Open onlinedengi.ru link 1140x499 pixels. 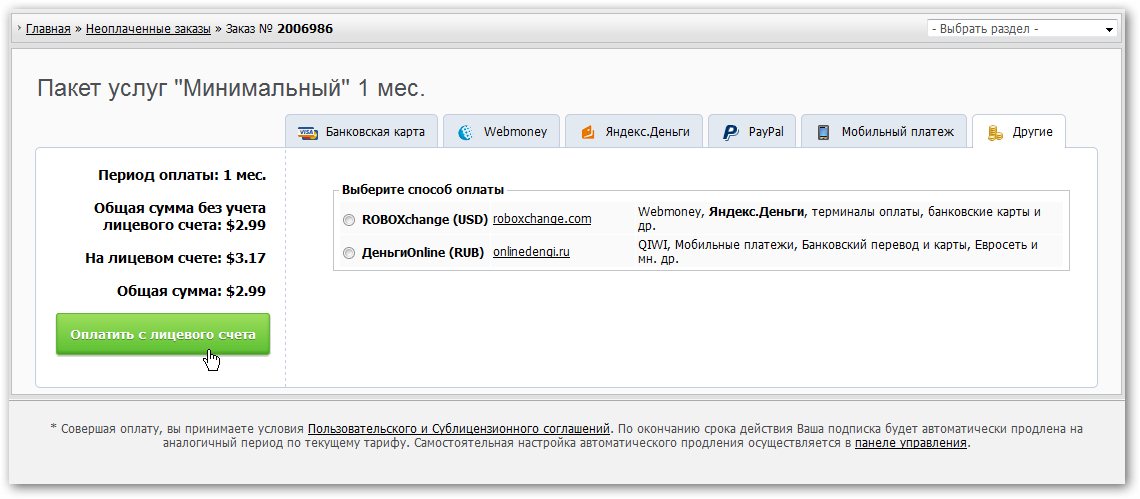(531, 252)
